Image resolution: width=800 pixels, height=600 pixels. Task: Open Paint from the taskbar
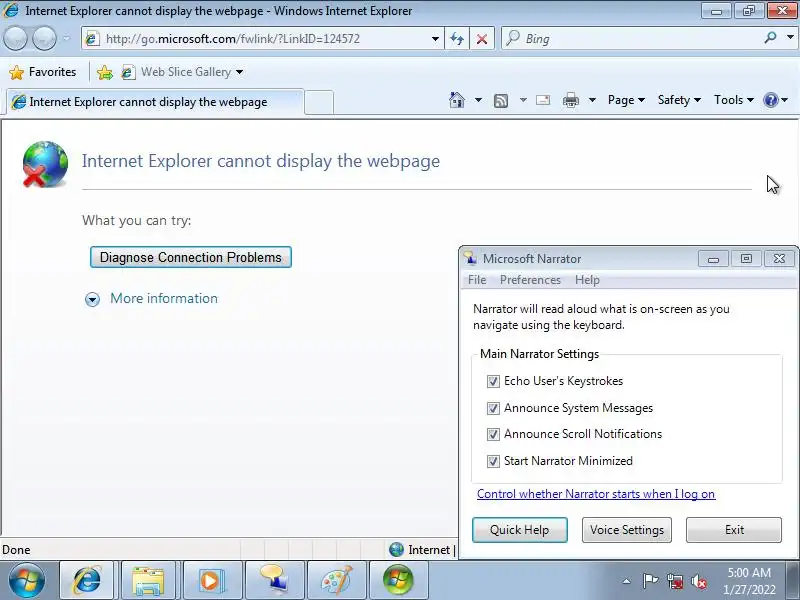click(337, 580)
